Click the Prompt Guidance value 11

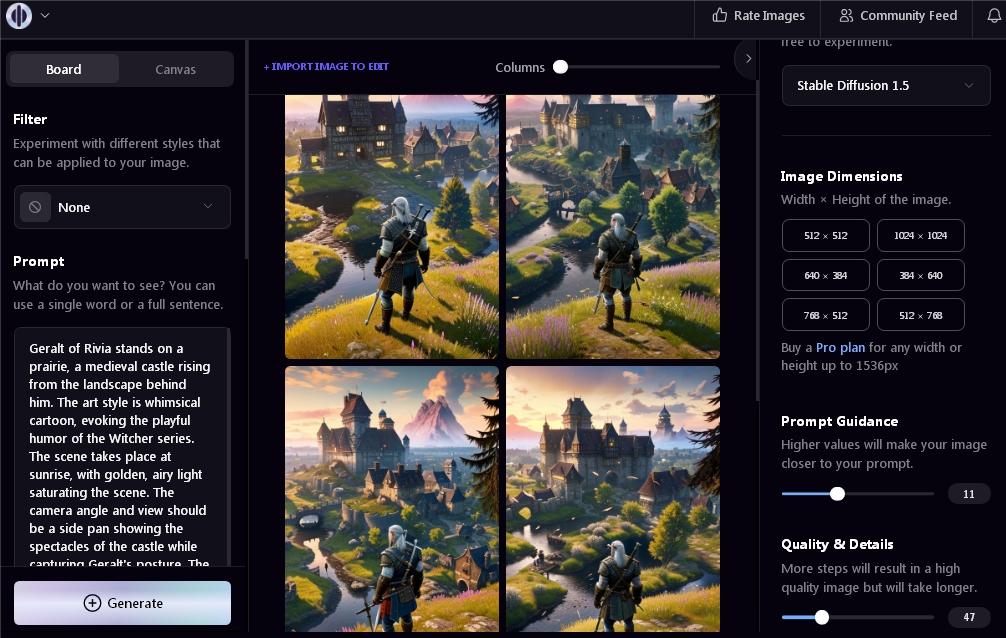969,494
